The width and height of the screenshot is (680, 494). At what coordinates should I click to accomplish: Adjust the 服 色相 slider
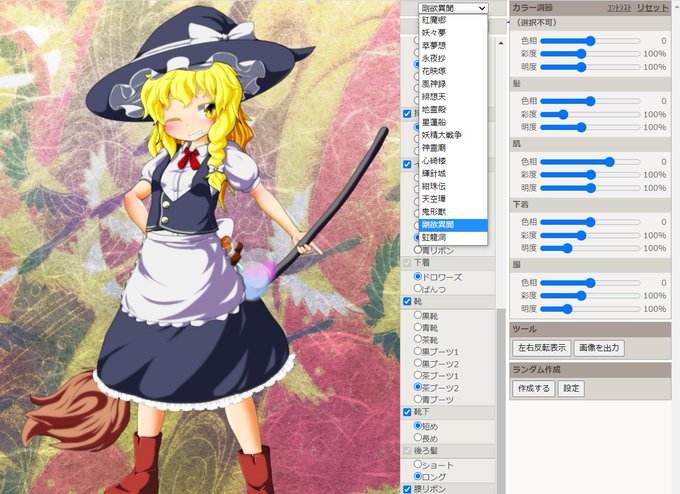[590, 283]
